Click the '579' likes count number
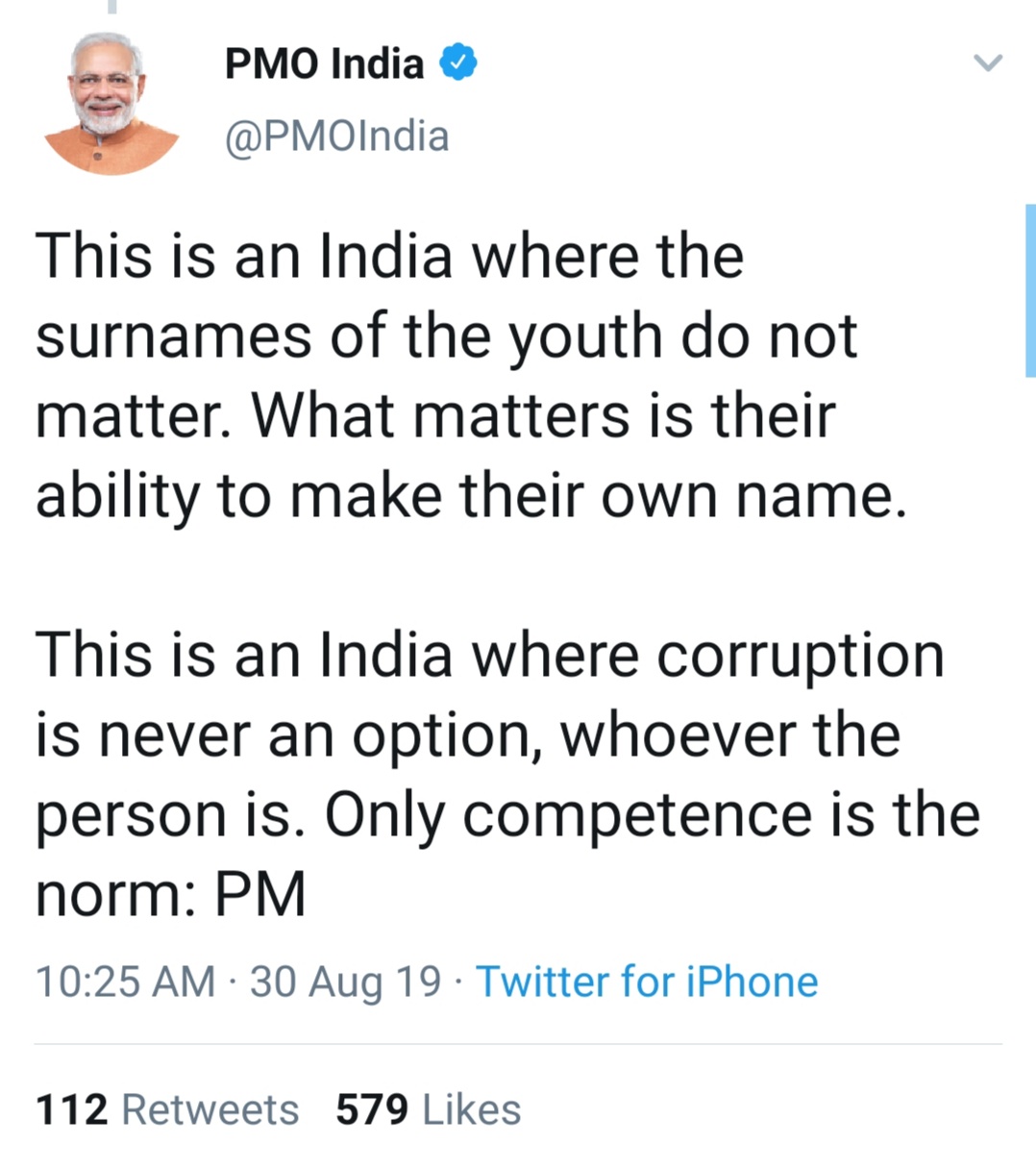This screenshot has width=1036, height=1169. 372,1109
